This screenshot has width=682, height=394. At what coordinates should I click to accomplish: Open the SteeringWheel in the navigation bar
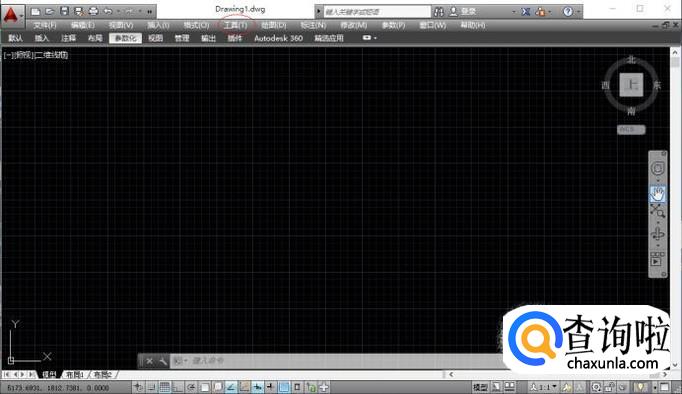[x=657, y=168]
